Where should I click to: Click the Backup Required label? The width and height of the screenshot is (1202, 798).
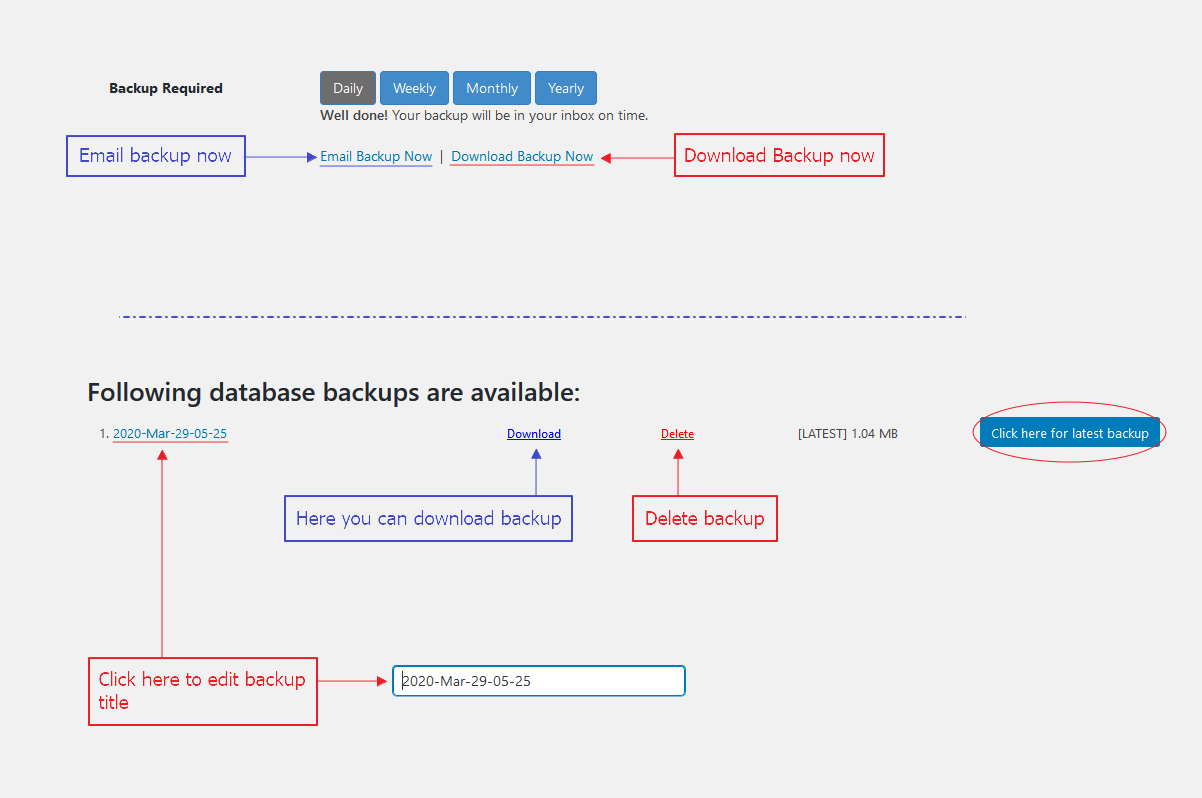[166, 88]
